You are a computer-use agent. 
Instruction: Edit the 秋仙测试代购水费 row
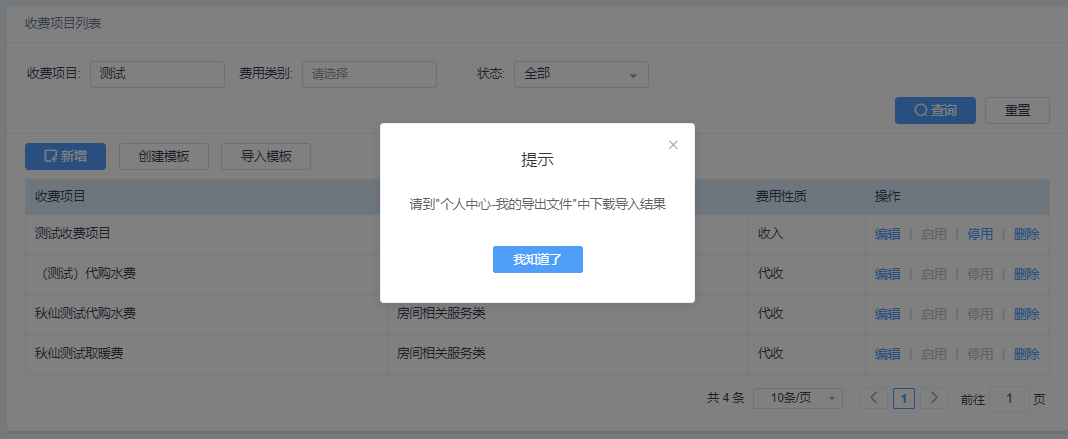pos(888,314)
